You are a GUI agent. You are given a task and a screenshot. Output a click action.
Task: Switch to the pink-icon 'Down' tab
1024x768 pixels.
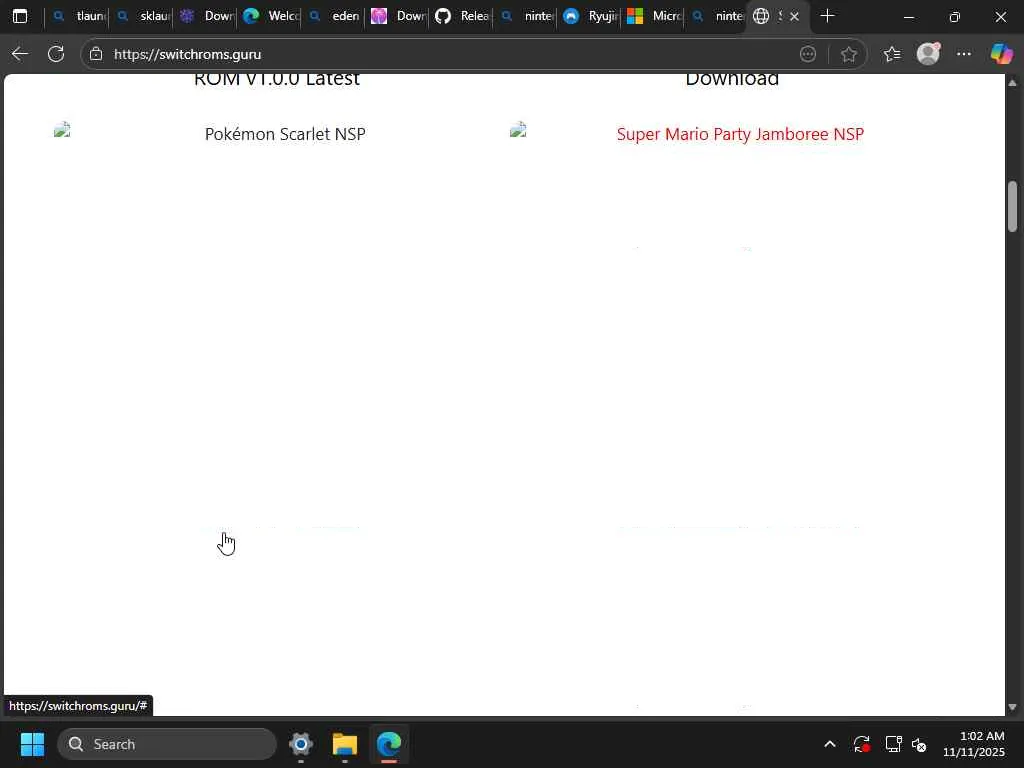398,16
